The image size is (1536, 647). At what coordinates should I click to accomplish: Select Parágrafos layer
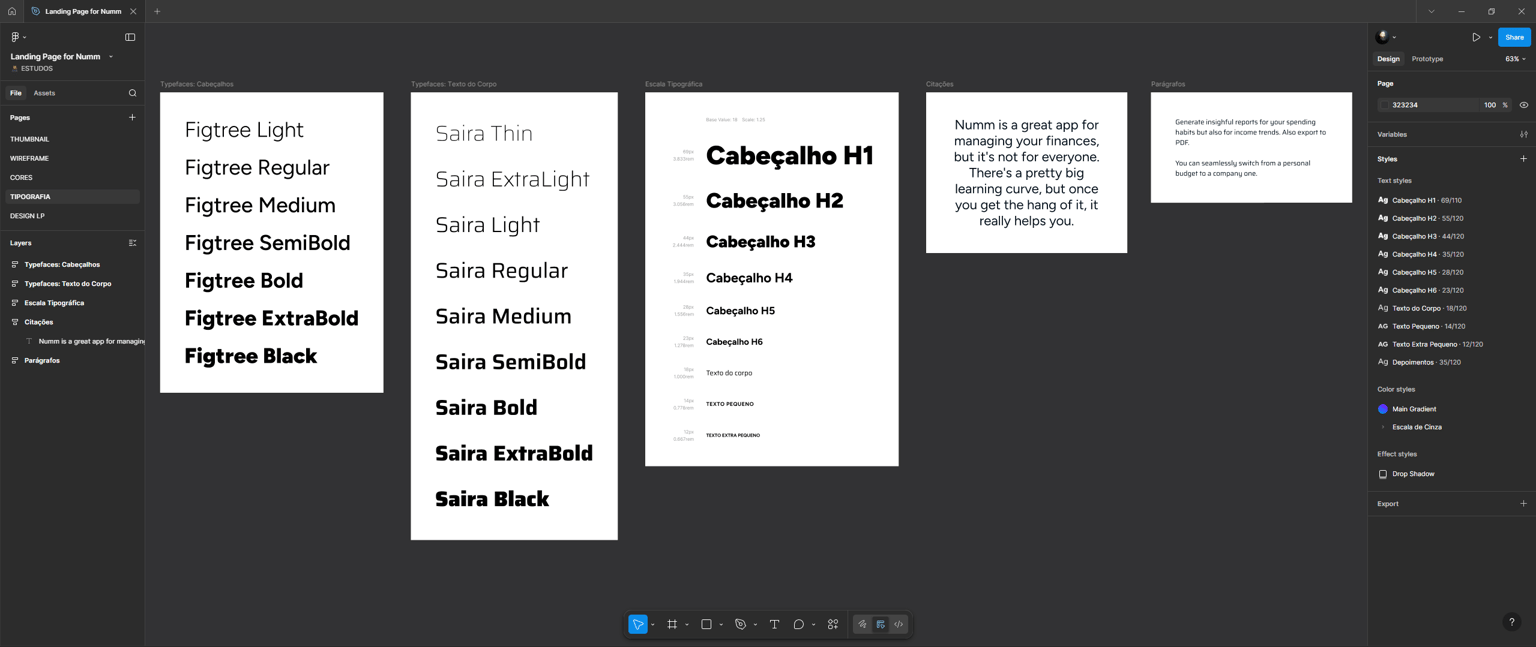pyautogui.click(x=42, y=360)
